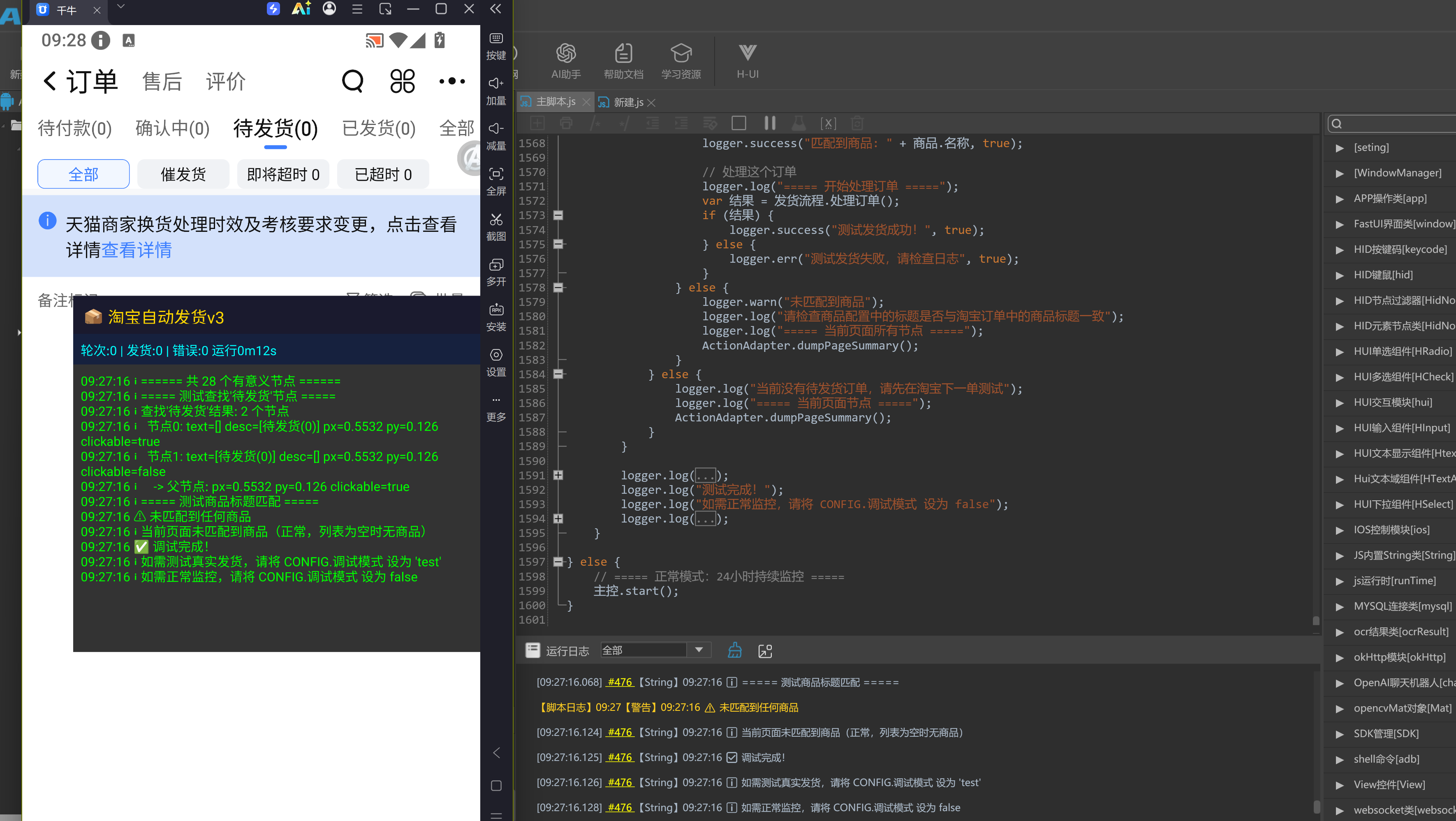Screen dimensions: 1456x821
Task: Open emulator 设置 settings
Action: 496,362
